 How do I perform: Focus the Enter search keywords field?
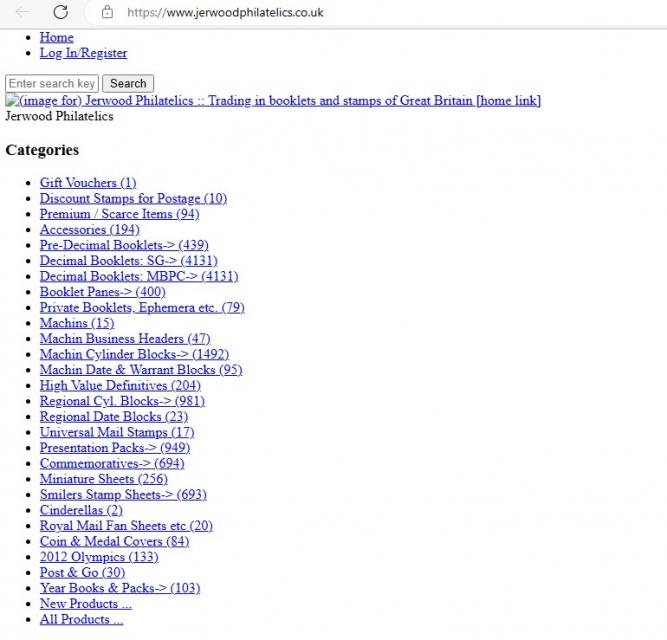(52, 83)
